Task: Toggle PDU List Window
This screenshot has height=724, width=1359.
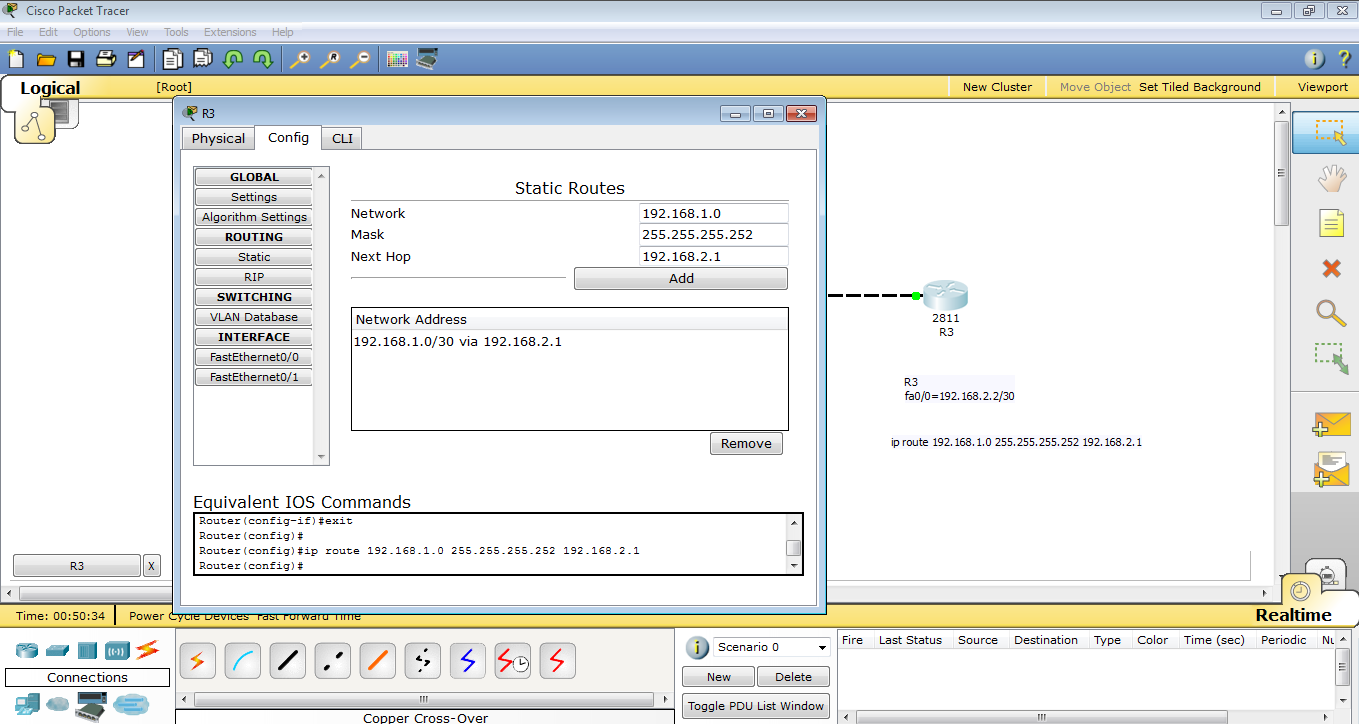Action: click(755, 706)
